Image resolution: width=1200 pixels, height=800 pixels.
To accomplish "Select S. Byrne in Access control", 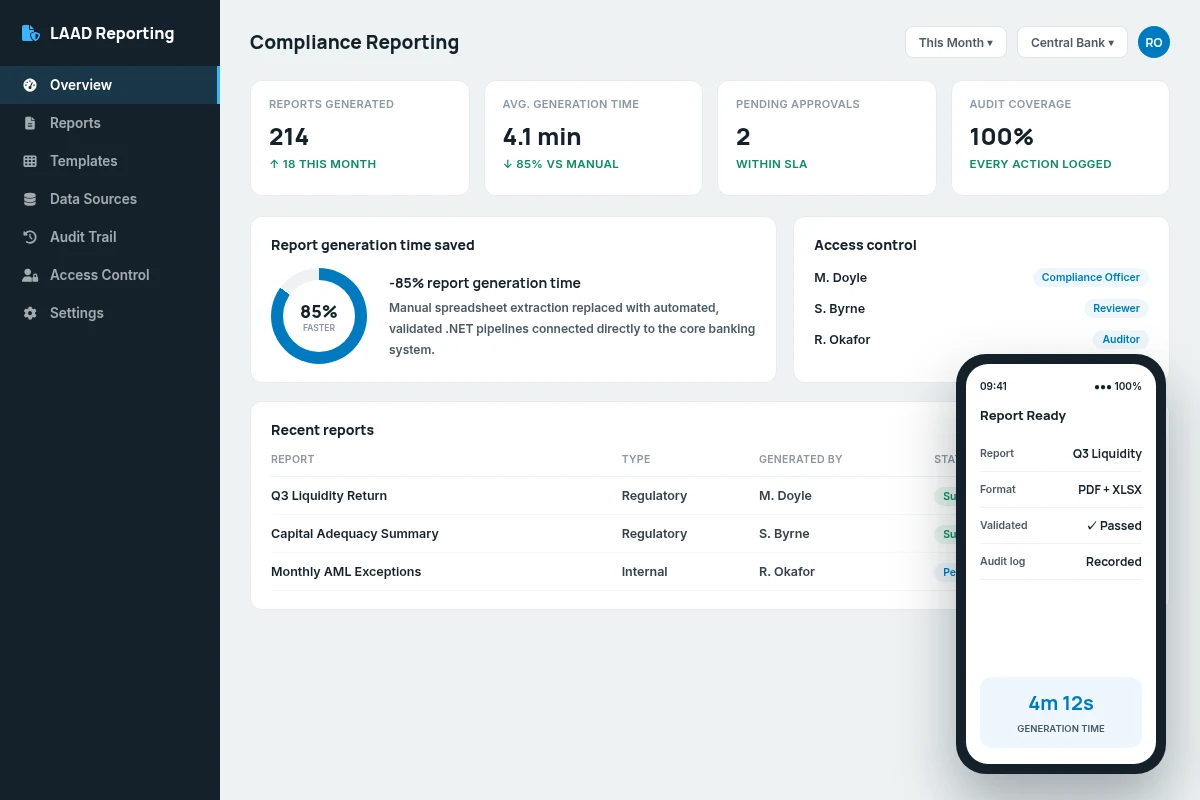I will point(839,309).
